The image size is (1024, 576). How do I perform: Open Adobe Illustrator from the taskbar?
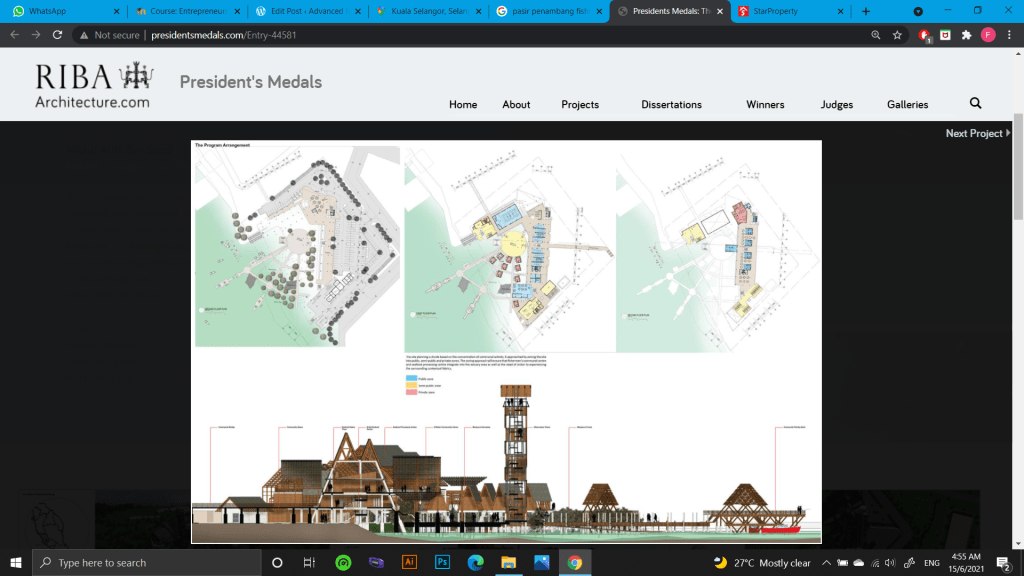click(x=408, y=563)
